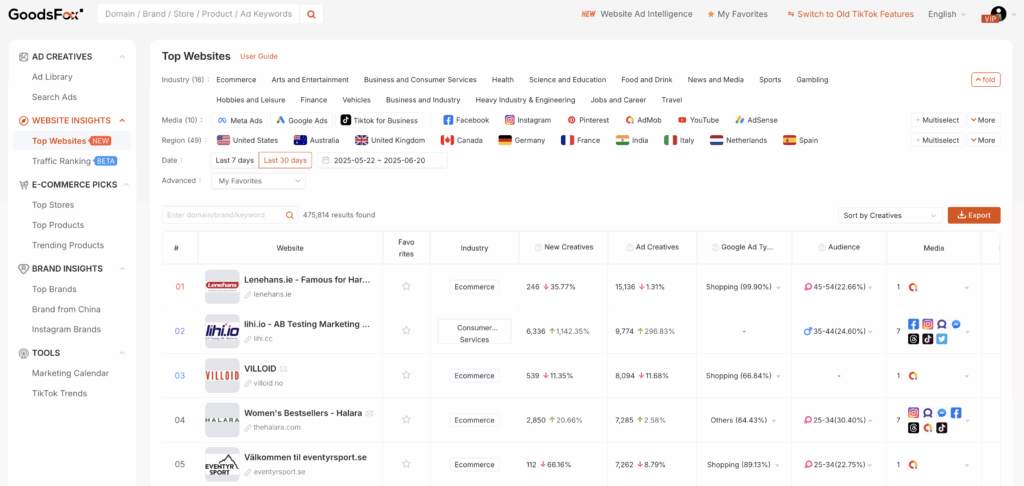This screenshot has width=1024, height=486.
Task: Fold the industry filter list
Action: click(x=985, y=80)
